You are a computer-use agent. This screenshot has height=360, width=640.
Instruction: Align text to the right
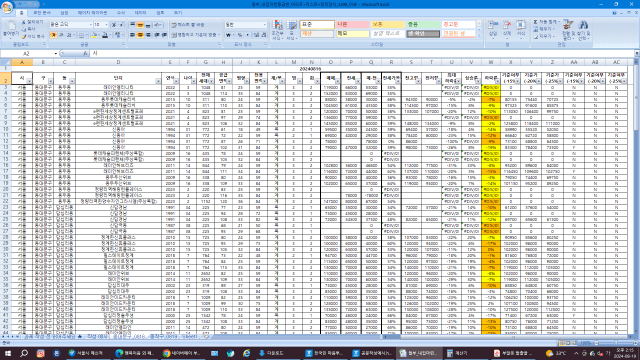tap(148, 36)
